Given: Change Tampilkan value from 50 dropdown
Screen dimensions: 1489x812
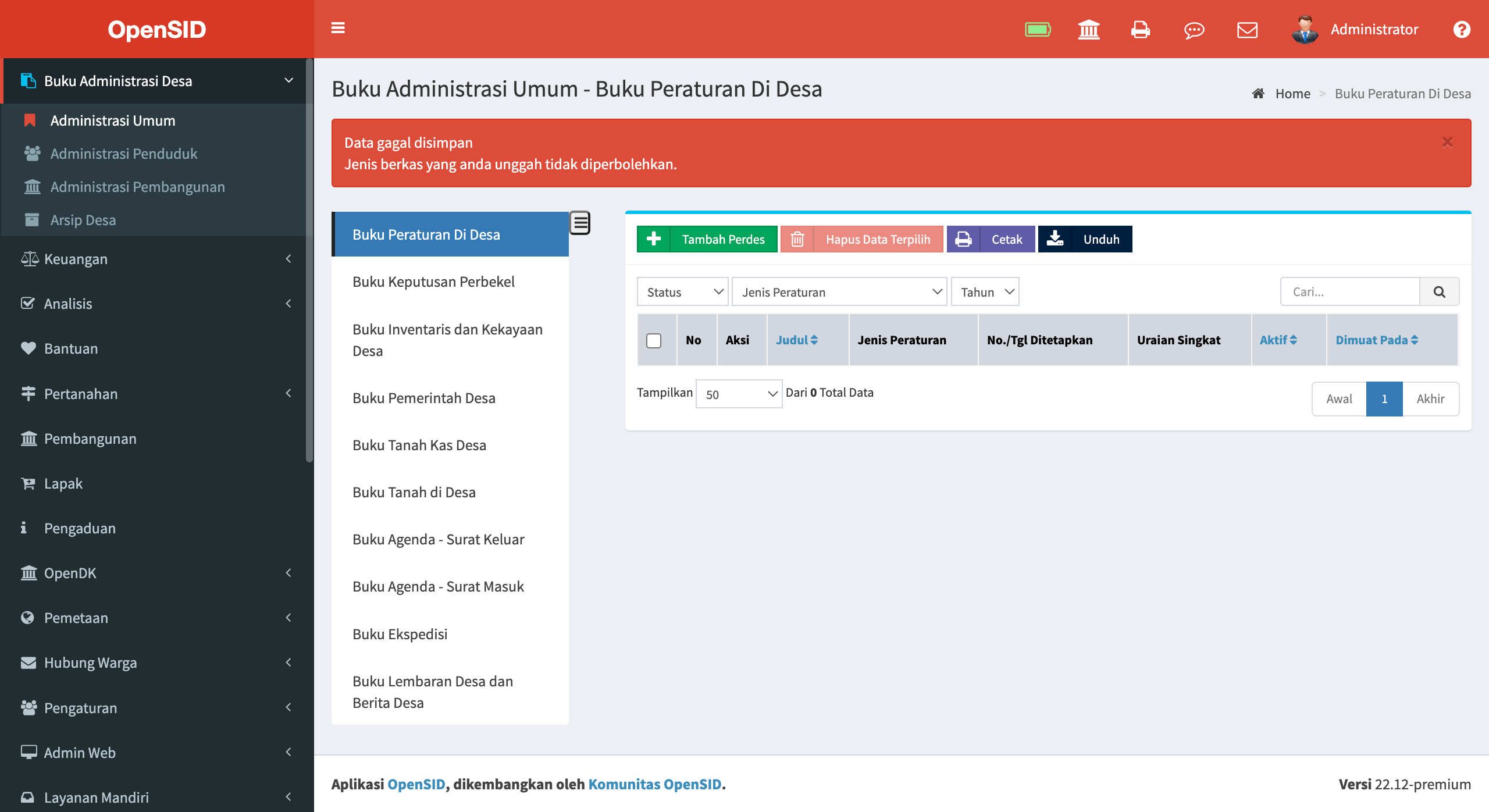Looking at the screenshot, I should pos(739,394).
